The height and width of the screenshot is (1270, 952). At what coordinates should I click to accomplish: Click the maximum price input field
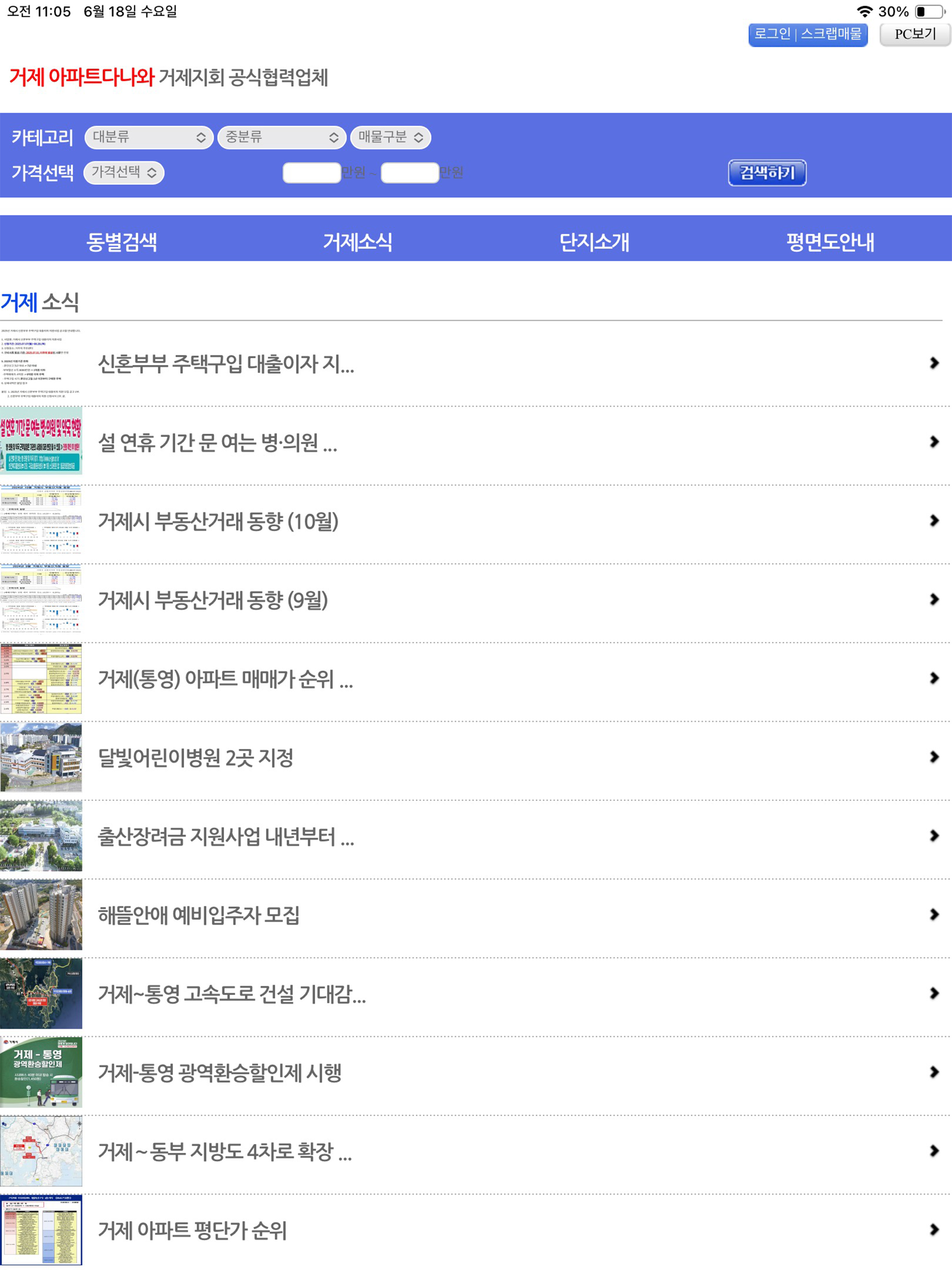pyautogui.click(x=410, y=172)
